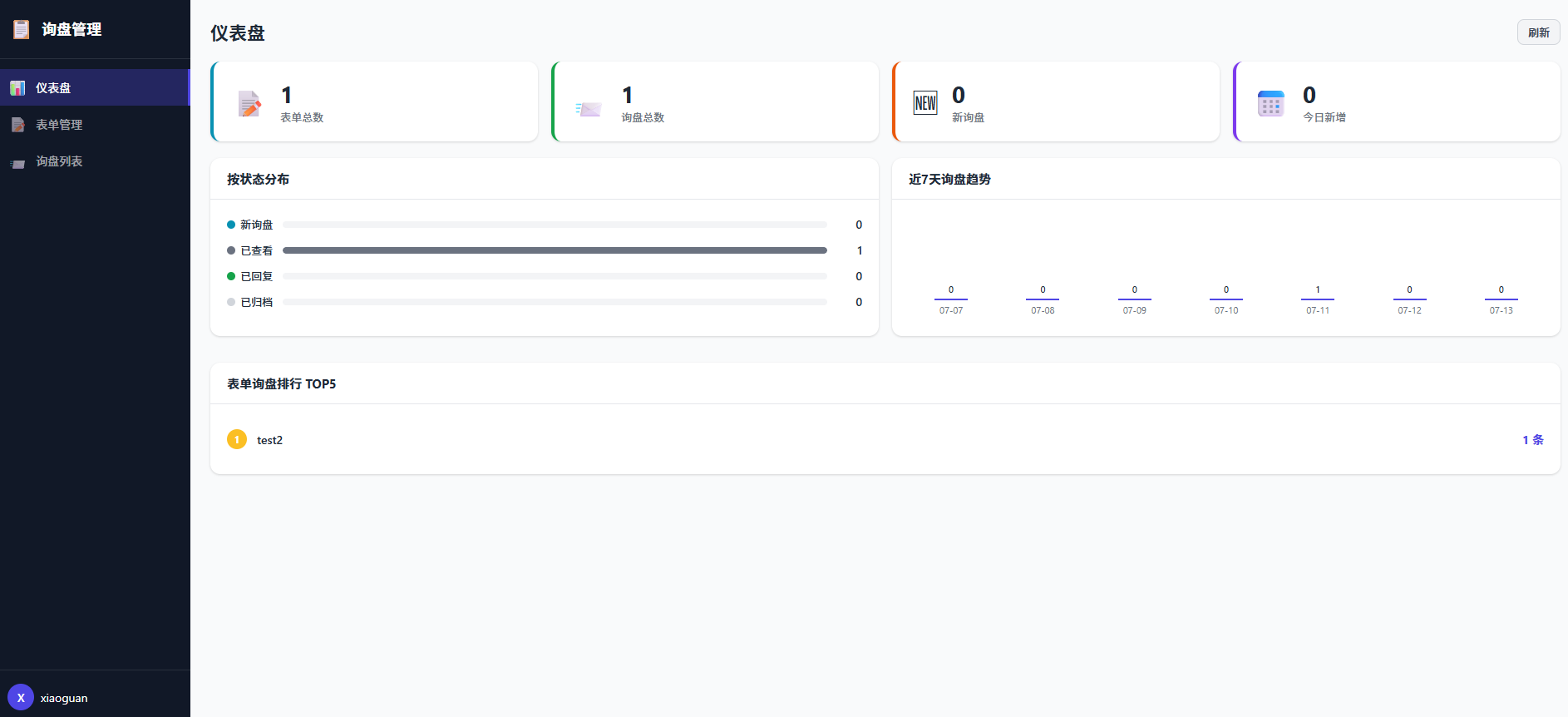The height and width of the screenshot is (717, 1568).
Task: Click the yellow rank 1 badge
Action: click(237, 439)
